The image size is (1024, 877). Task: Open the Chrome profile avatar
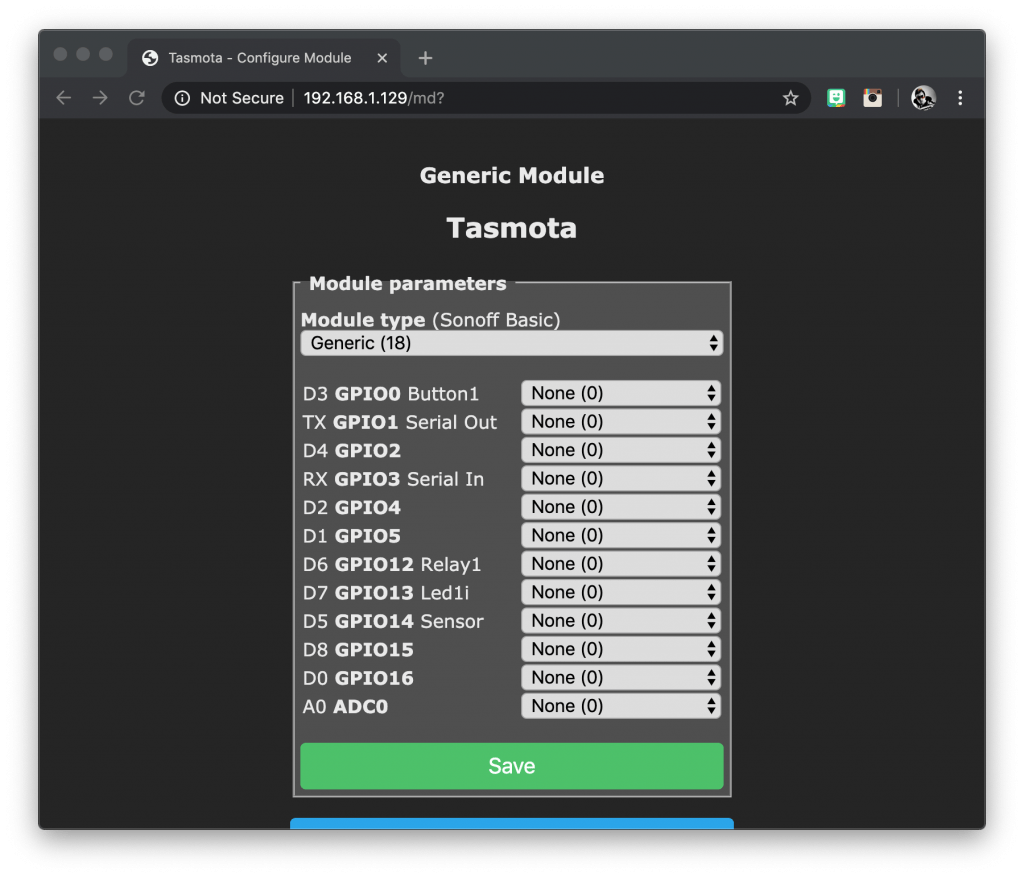(923, 98)
